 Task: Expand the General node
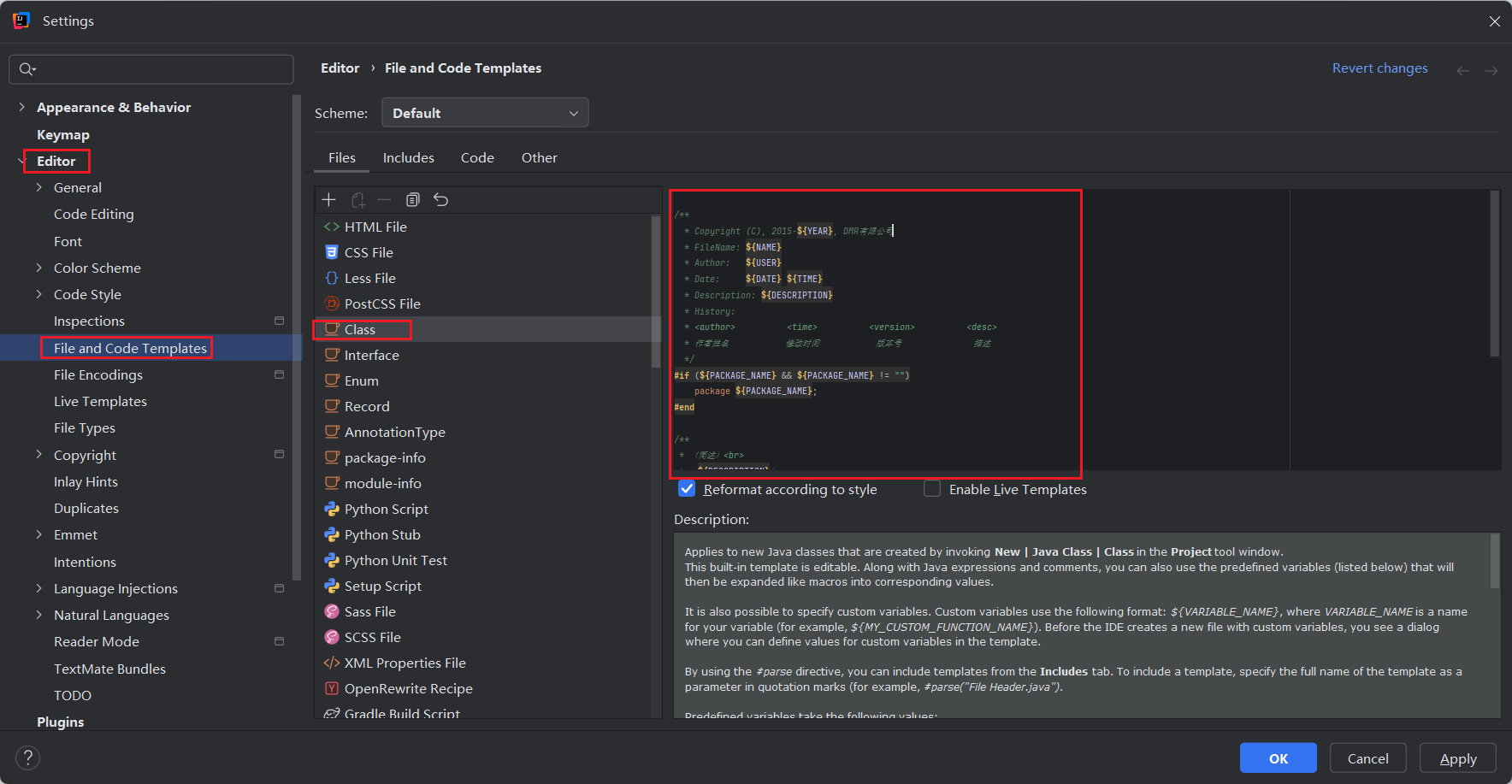[38, 187]
